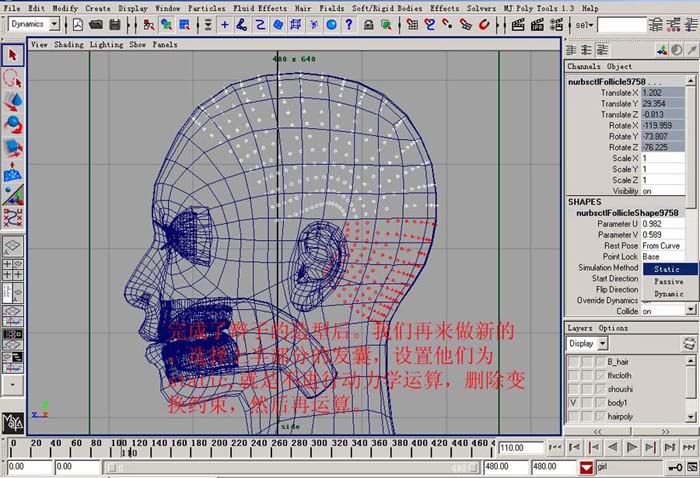Click the Visibility on value field
This screenshot has height=478, width=700.
point(663,191)
